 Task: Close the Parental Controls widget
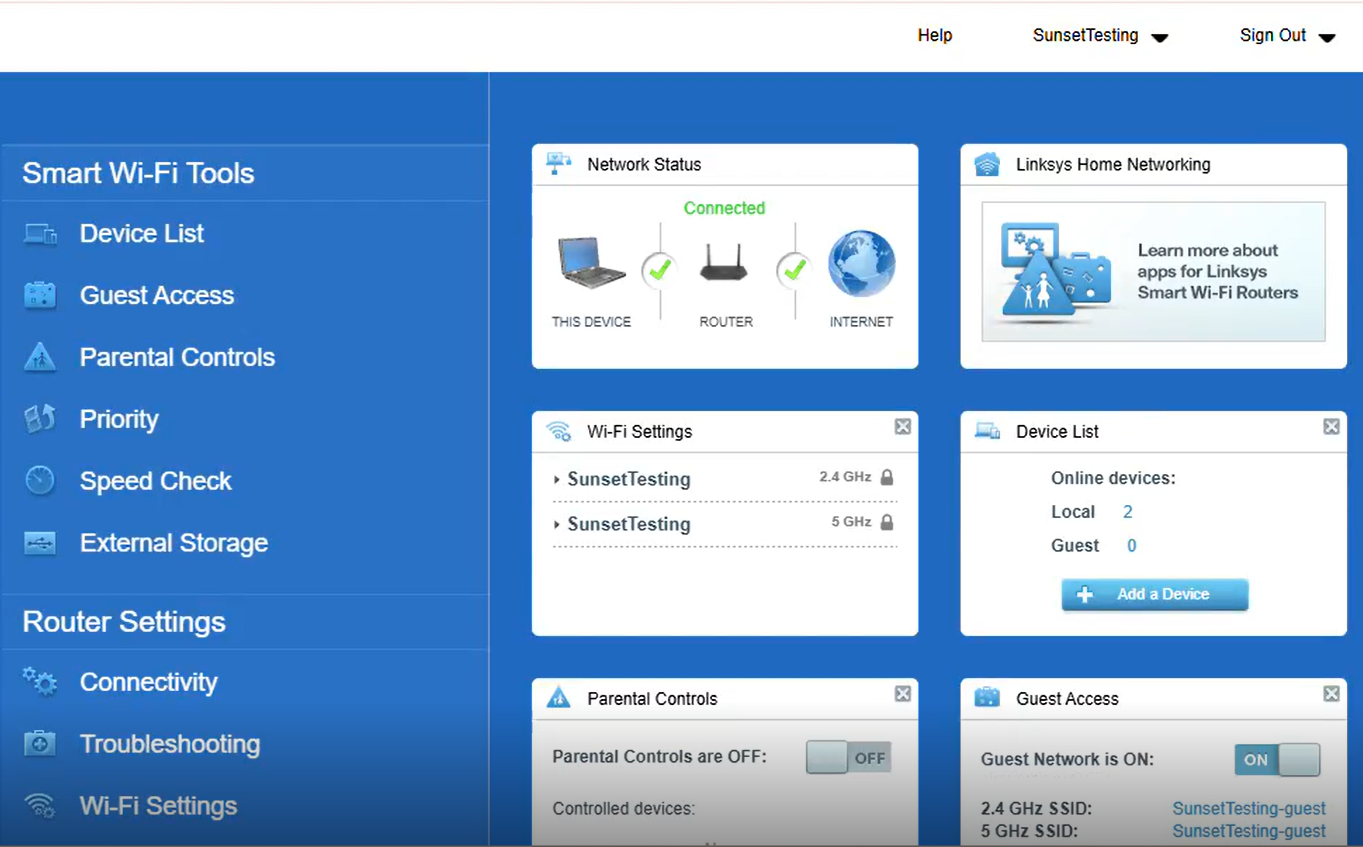903,694
